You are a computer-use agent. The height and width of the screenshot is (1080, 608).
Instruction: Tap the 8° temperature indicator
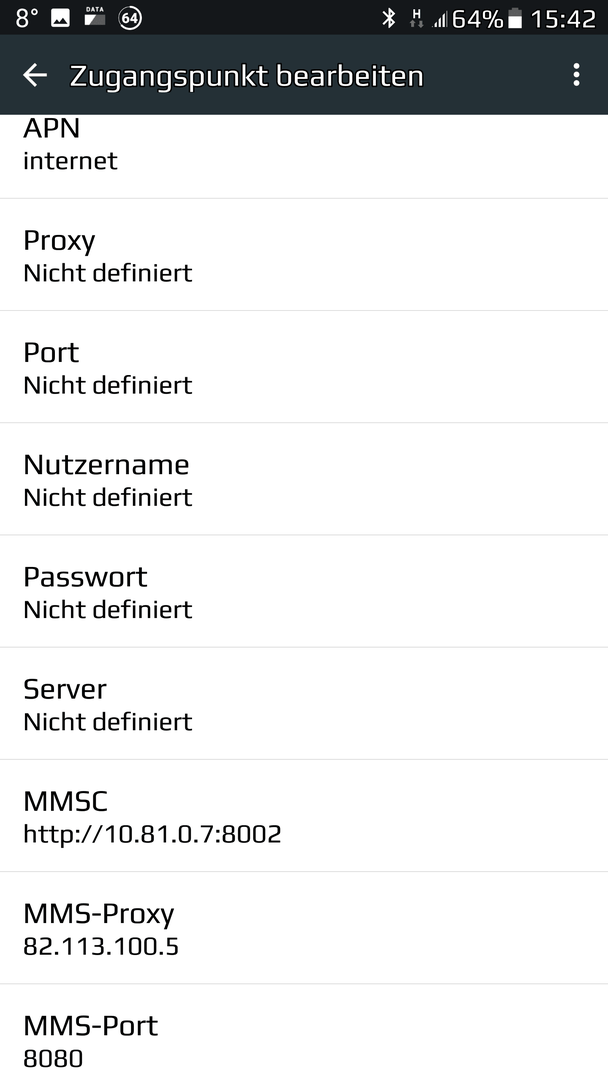pos(26,18)
